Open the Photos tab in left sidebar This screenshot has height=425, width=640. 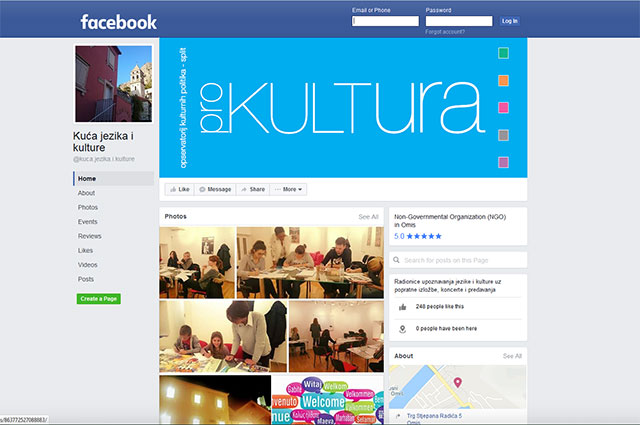(x=88, y=207)
